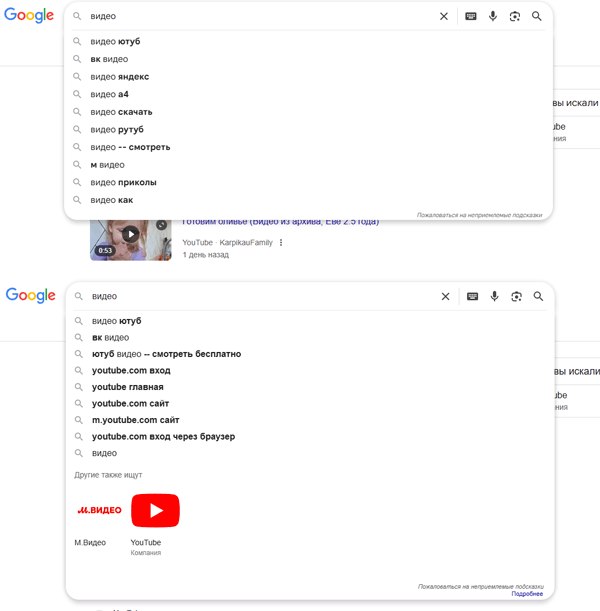This screenshot has height=611, width=600.
Task: Click the "Подробнее" link
Action: click(527, 594)
